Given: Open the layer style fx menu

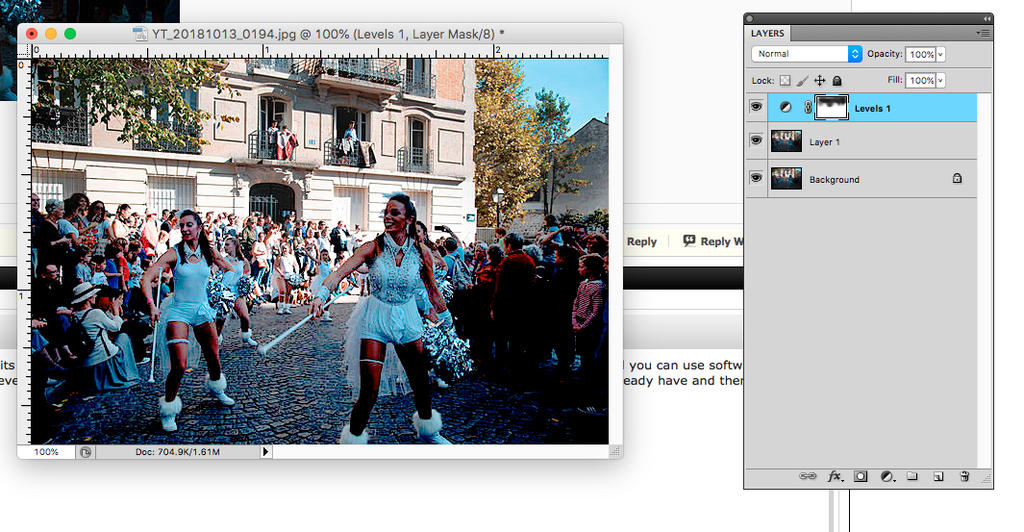Looking at the screenshot, I should click(x=835, y=477).
